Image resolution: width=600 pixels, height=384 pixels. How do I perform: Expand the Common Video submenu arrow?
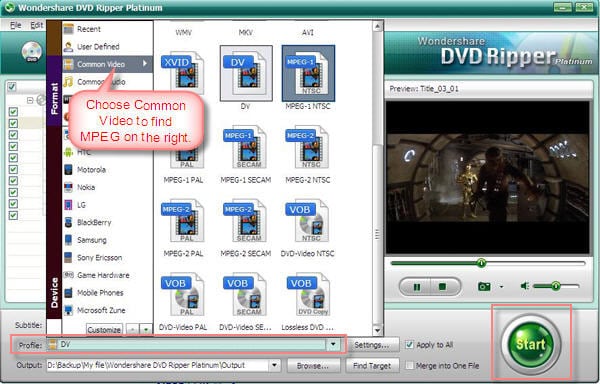pos(145,63)
